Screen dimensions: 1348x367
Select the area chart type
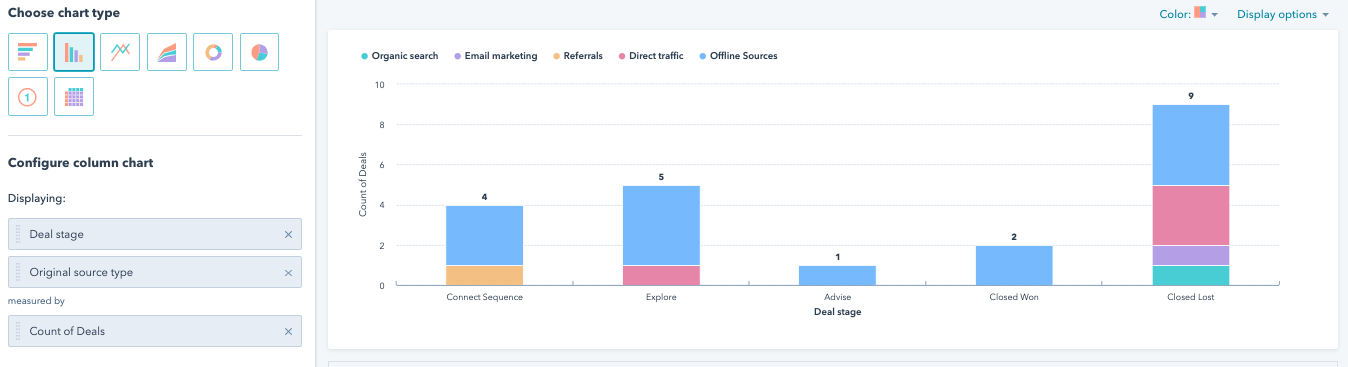(167, 52)
